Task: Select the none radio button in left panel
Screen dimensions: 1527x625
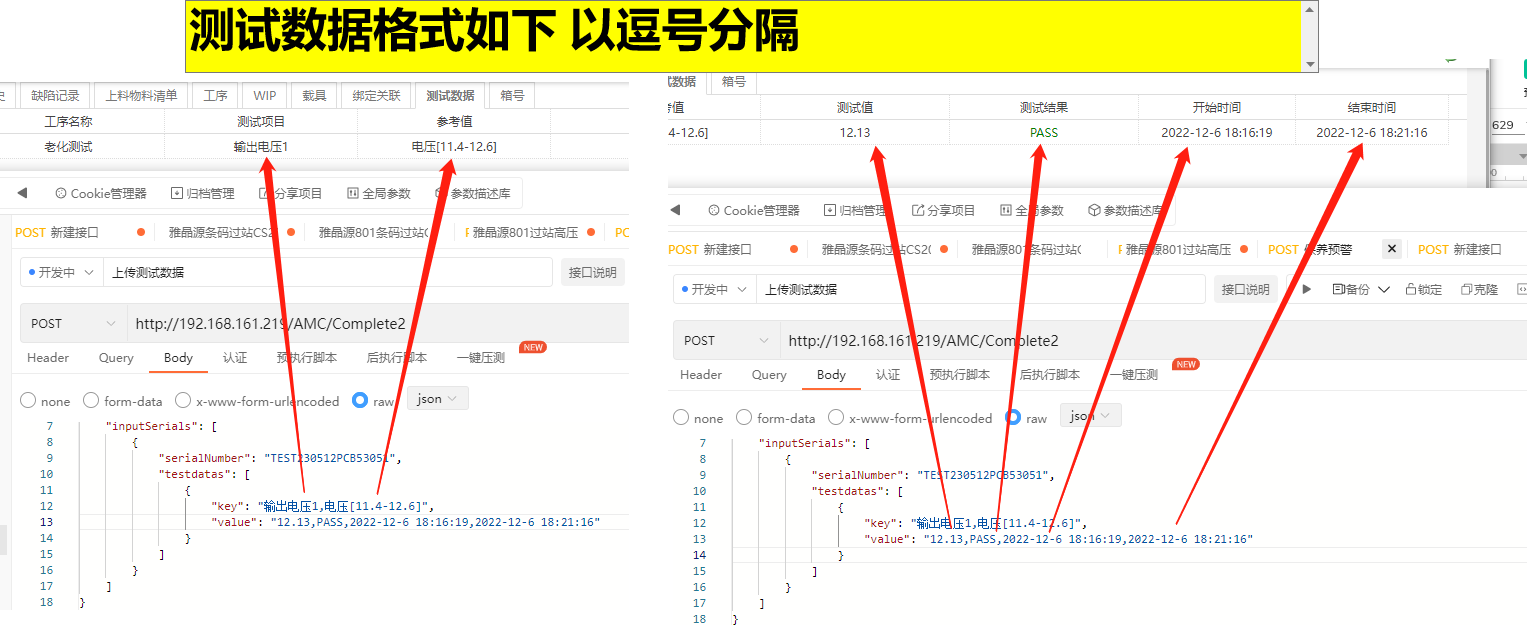Action: (x=29, y=401)
